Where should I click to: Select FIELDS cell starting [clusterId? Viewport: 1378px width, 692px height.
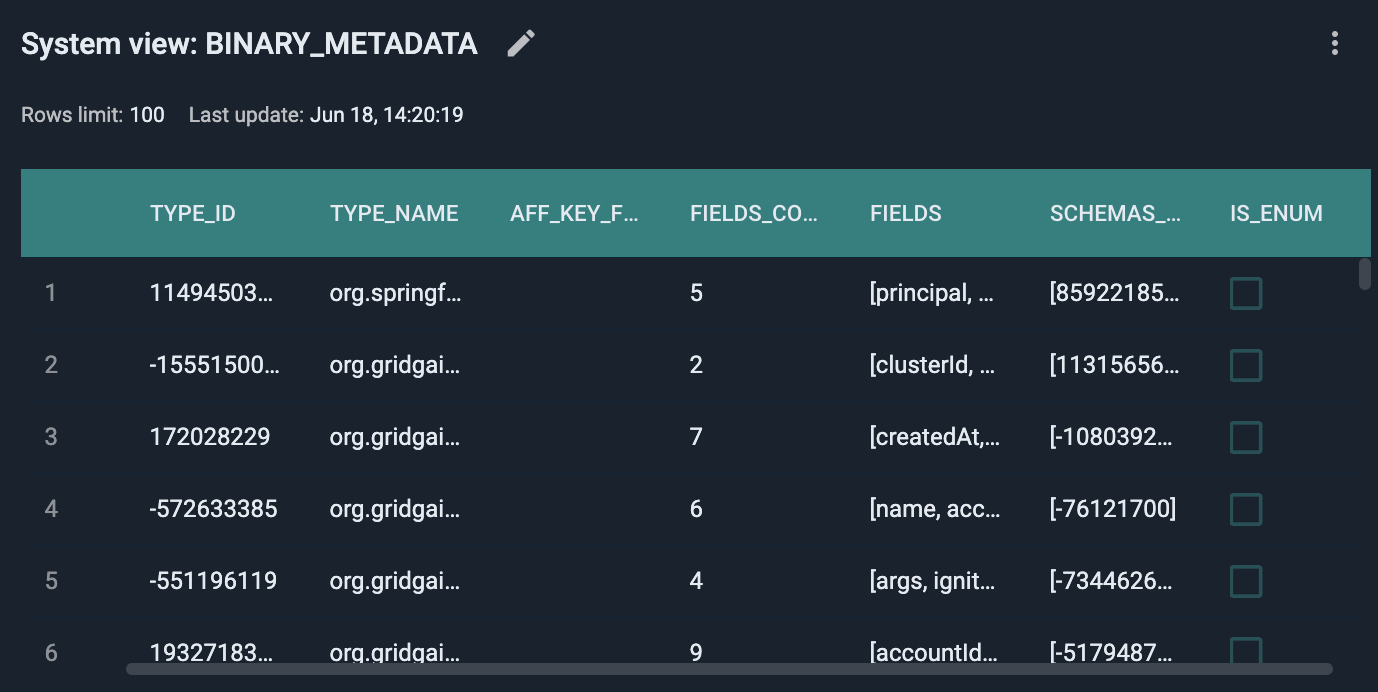[933, 365]
